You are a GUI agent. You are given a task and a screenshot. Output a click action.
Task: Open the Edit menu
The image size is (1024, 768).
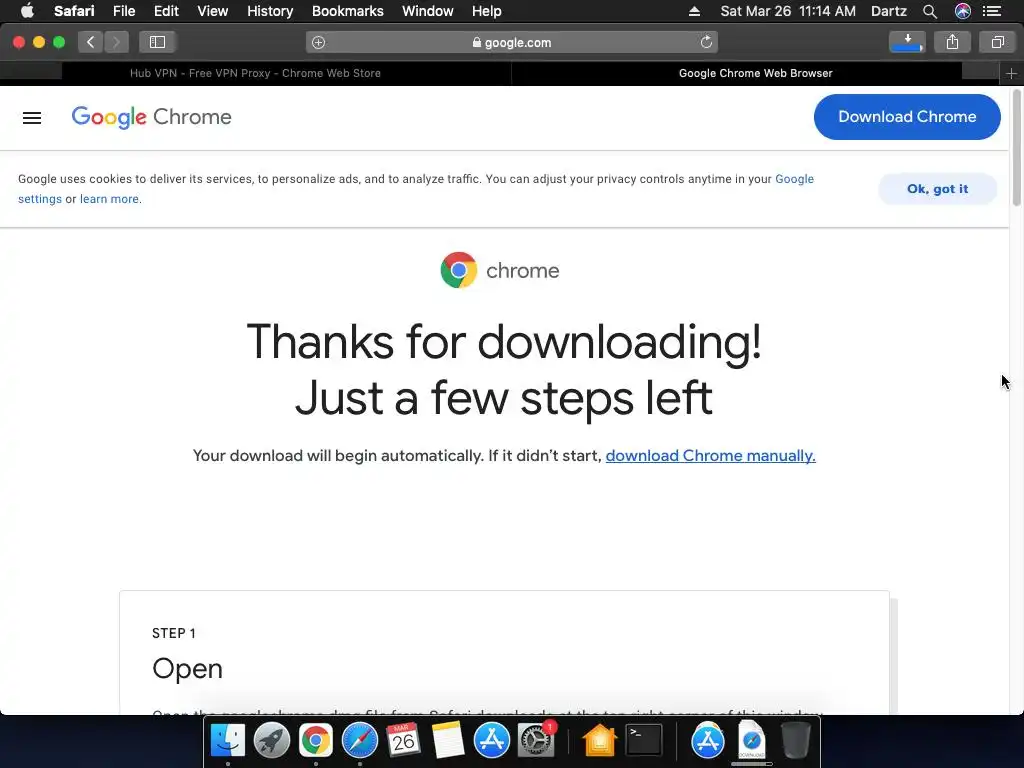pyautogui.click(x=166, y=11)
